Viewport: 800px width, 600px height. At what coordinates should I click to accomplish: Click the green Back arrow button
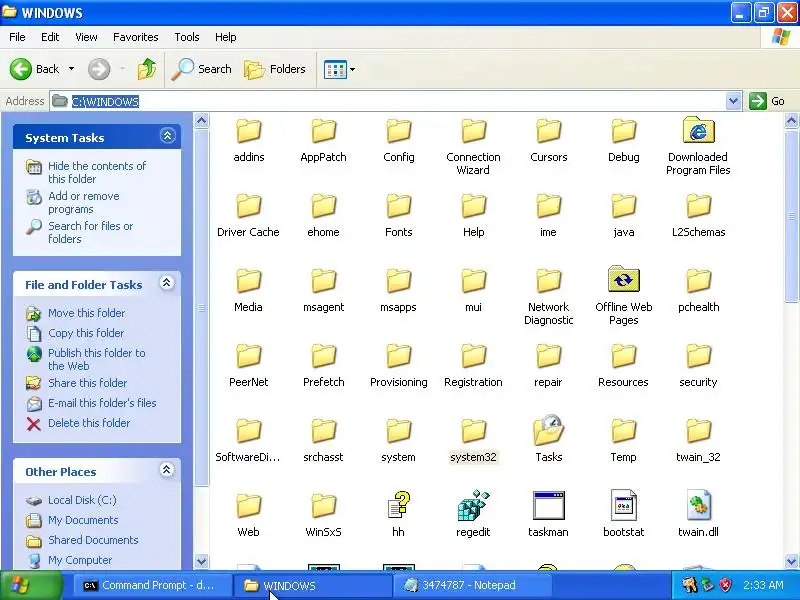(20, 69)
